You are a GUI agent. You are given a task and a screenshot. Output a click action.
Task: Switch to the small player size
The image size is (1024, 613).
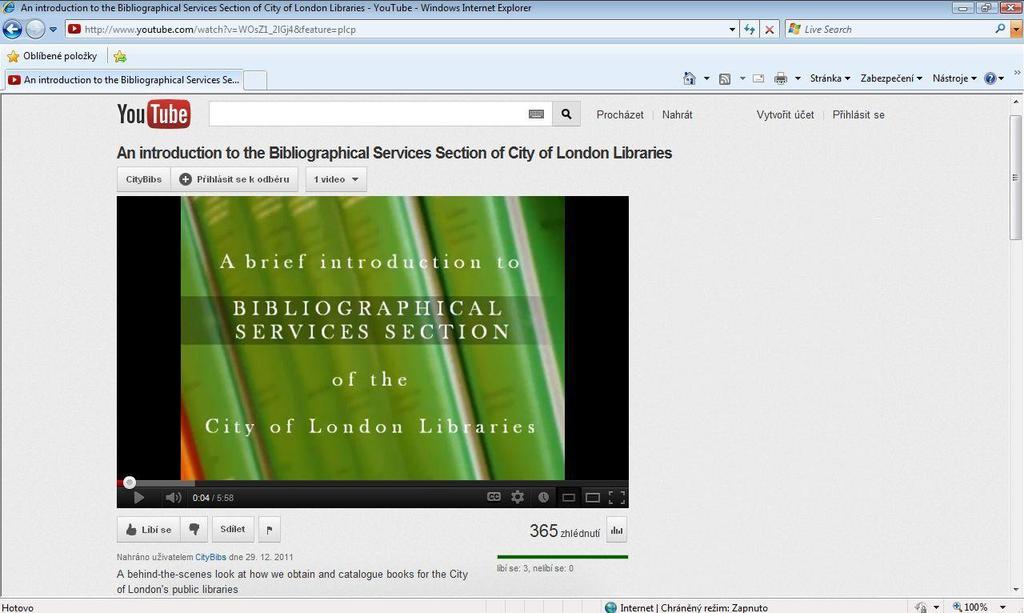[x=568, y=498]
